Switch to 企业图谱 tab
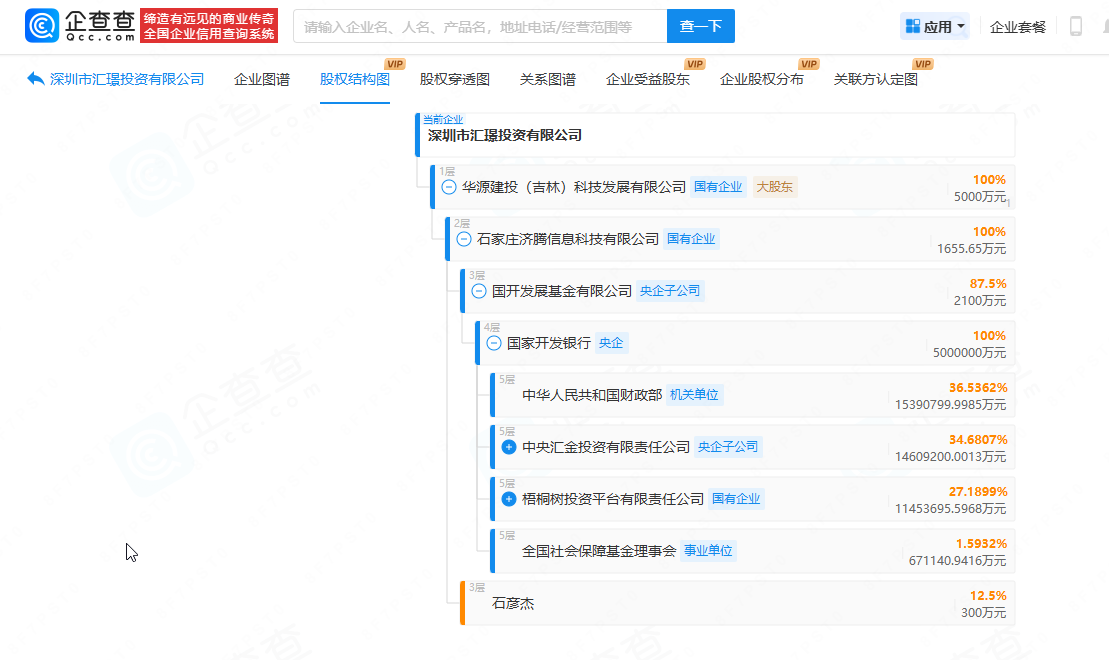This screenshot has height=660, width=1109. 262,79
